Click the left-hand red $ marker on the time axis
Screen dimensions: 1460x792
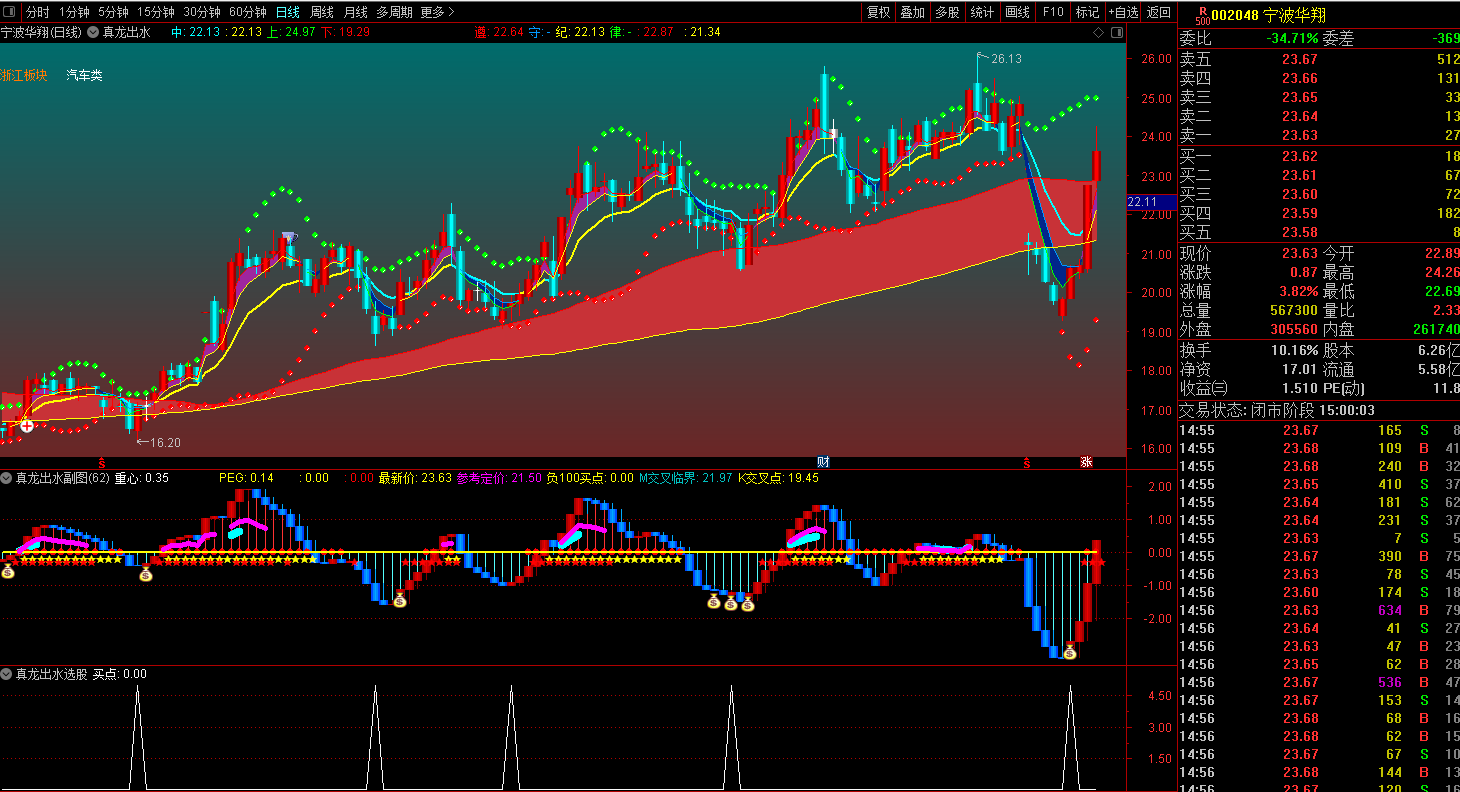click(x=102, y=462)
